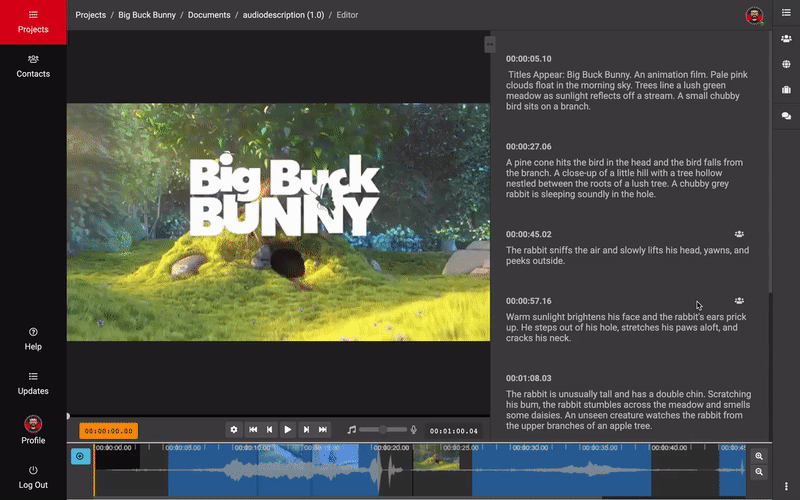
Task: Open the list view icon at top right
Action: click(x=786, y=15)
